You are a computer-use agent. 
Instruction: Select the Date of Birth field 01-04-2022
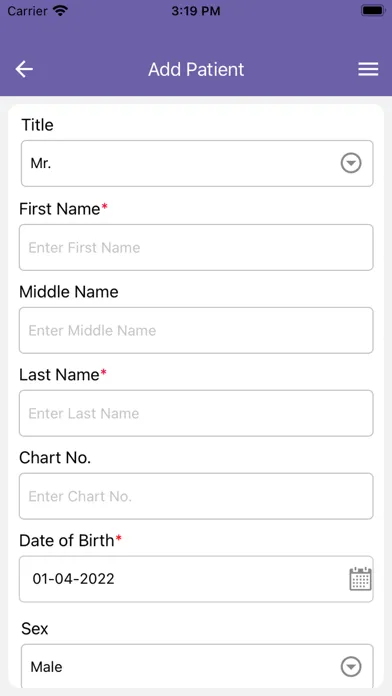click(x=196, y=579)
